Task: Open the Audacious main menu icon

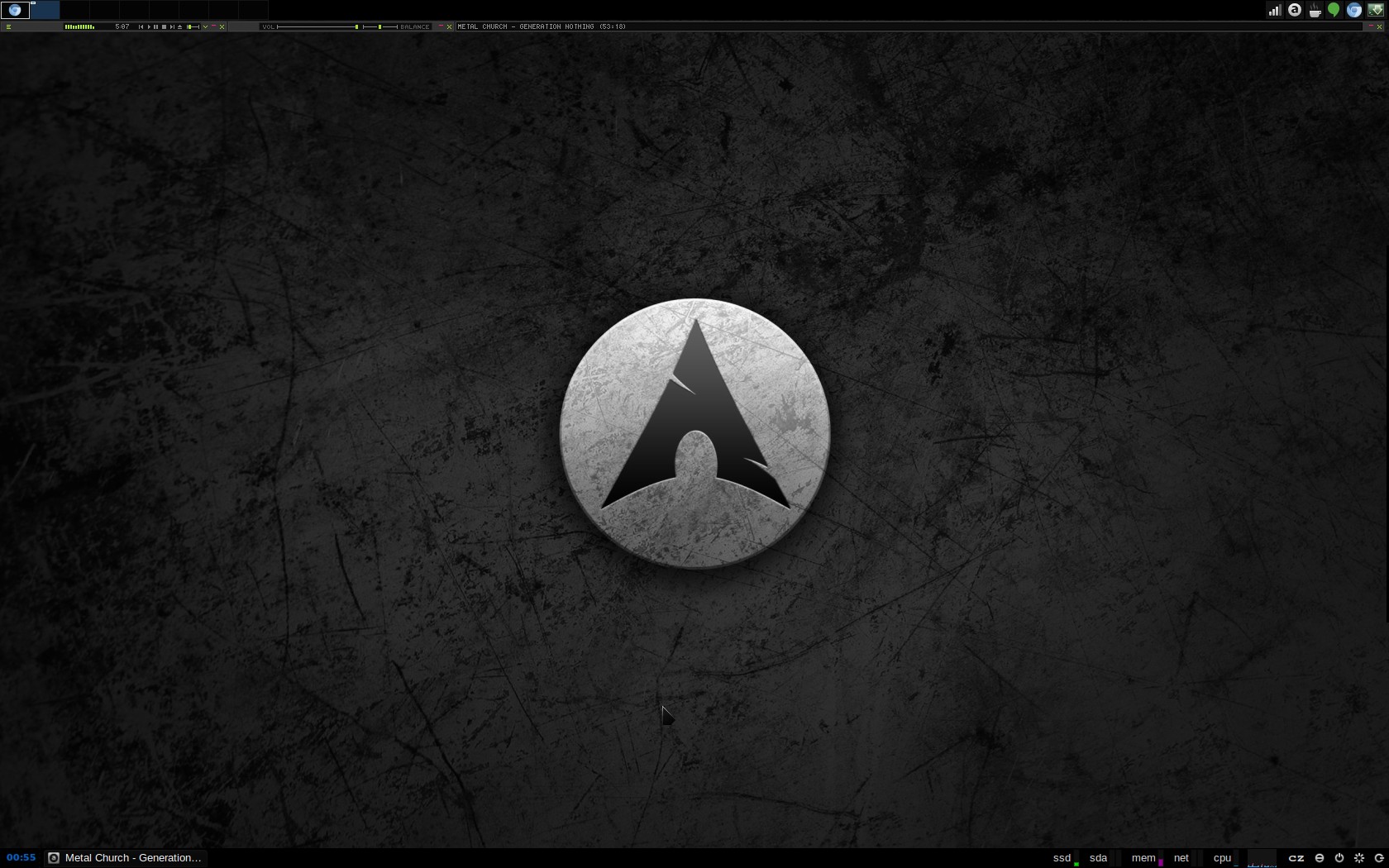Action: [8, 26]
